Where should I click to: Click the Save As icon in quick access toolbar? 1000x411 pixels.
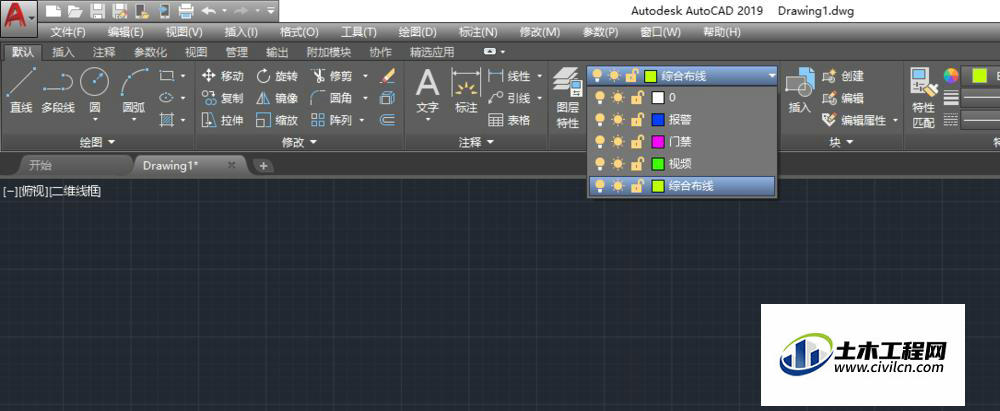coord(119,11)
